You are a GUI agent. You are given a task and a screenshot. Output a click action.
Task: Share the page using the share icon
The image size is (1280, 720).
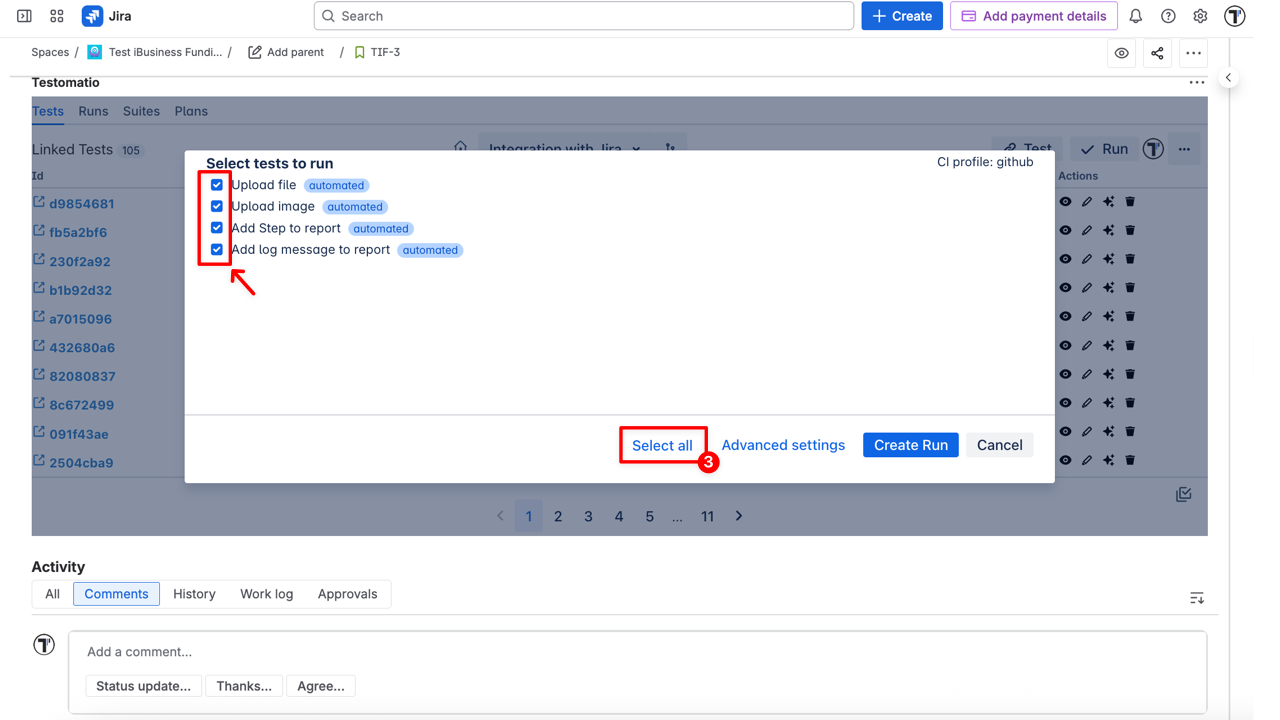point(1157,52)
